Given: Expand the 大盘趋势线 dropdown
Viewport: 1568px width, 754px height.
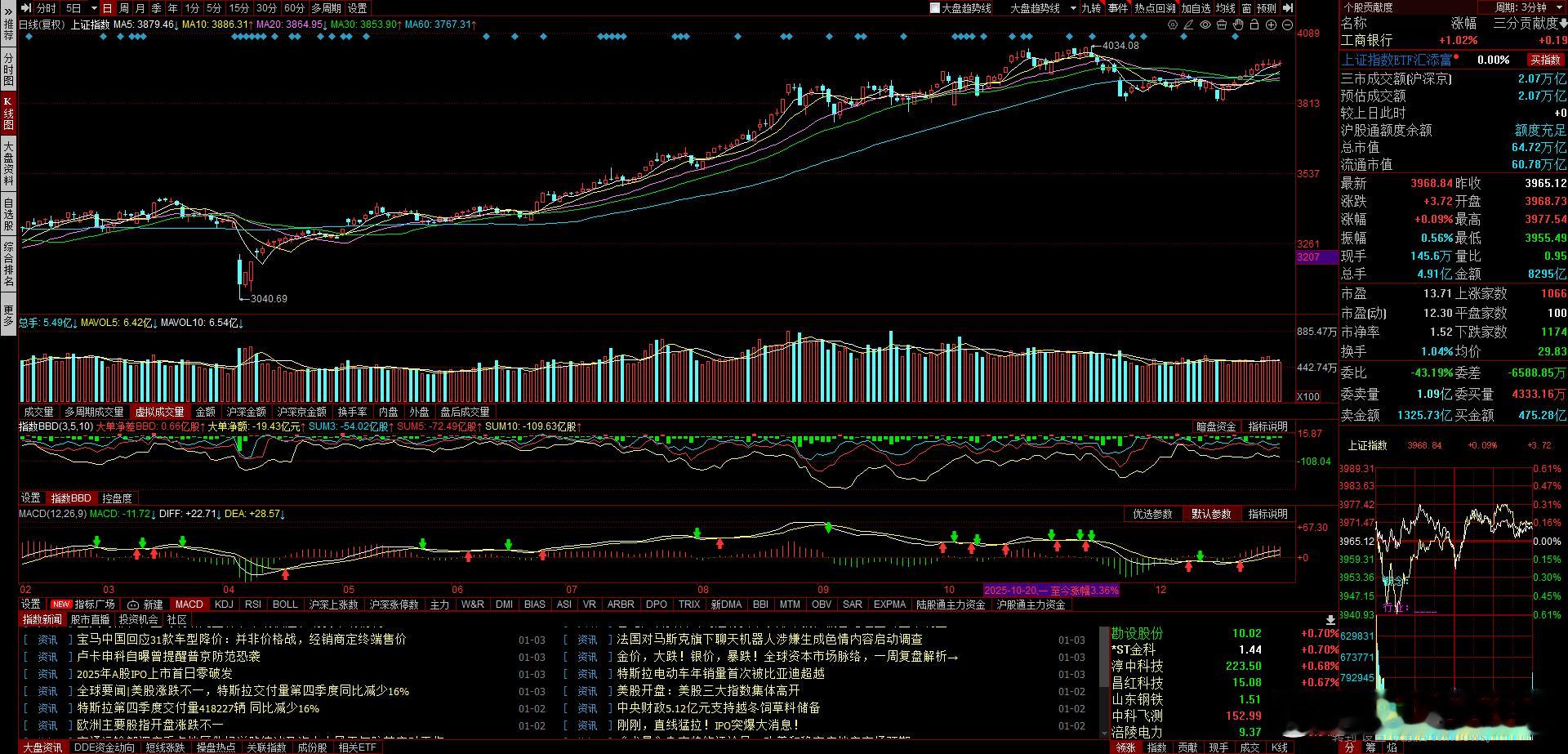Looking at the screenshot, I should click(x=1073, y=8).
